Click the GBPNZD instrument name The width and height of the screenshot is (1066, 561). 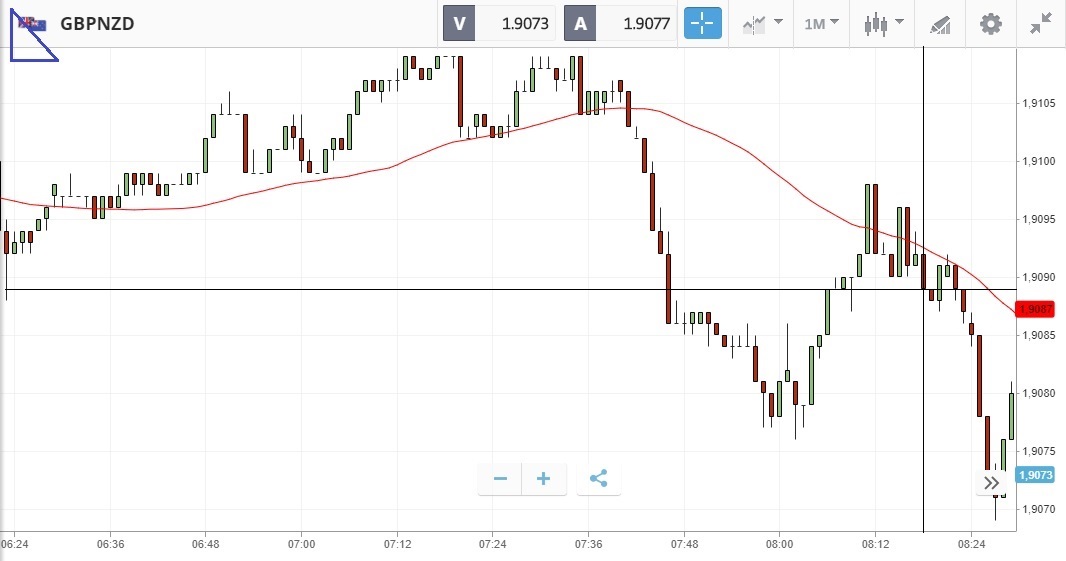(x=97, y=23)
